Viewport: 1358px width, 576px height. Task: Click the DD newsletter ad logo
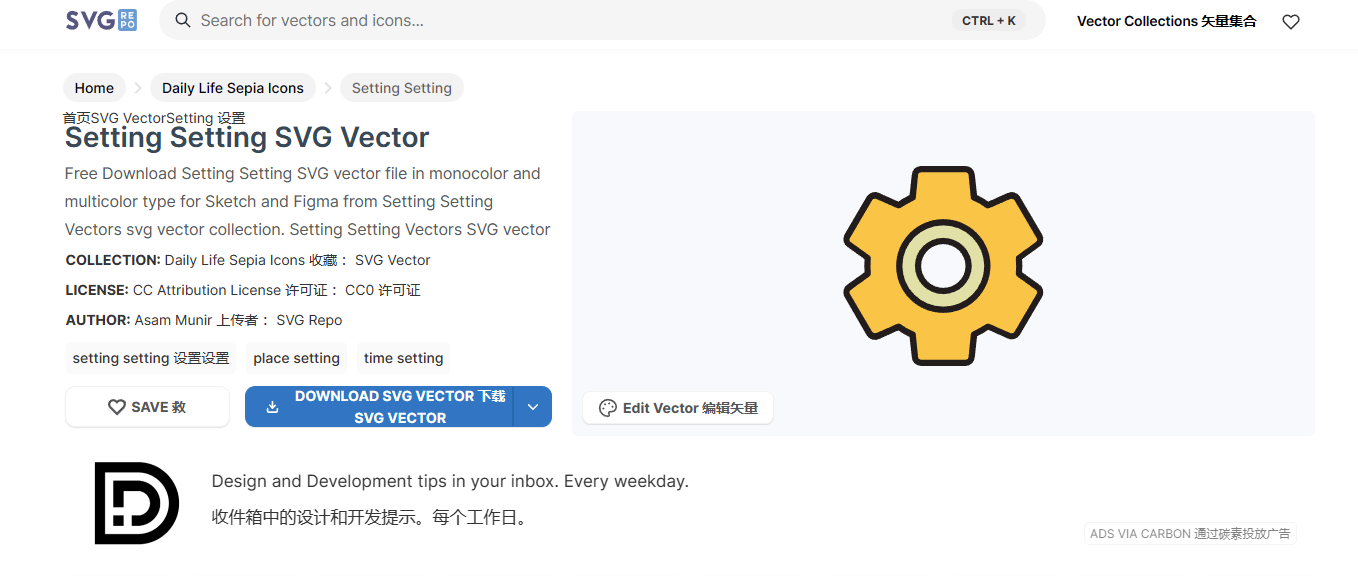[136, 503]
